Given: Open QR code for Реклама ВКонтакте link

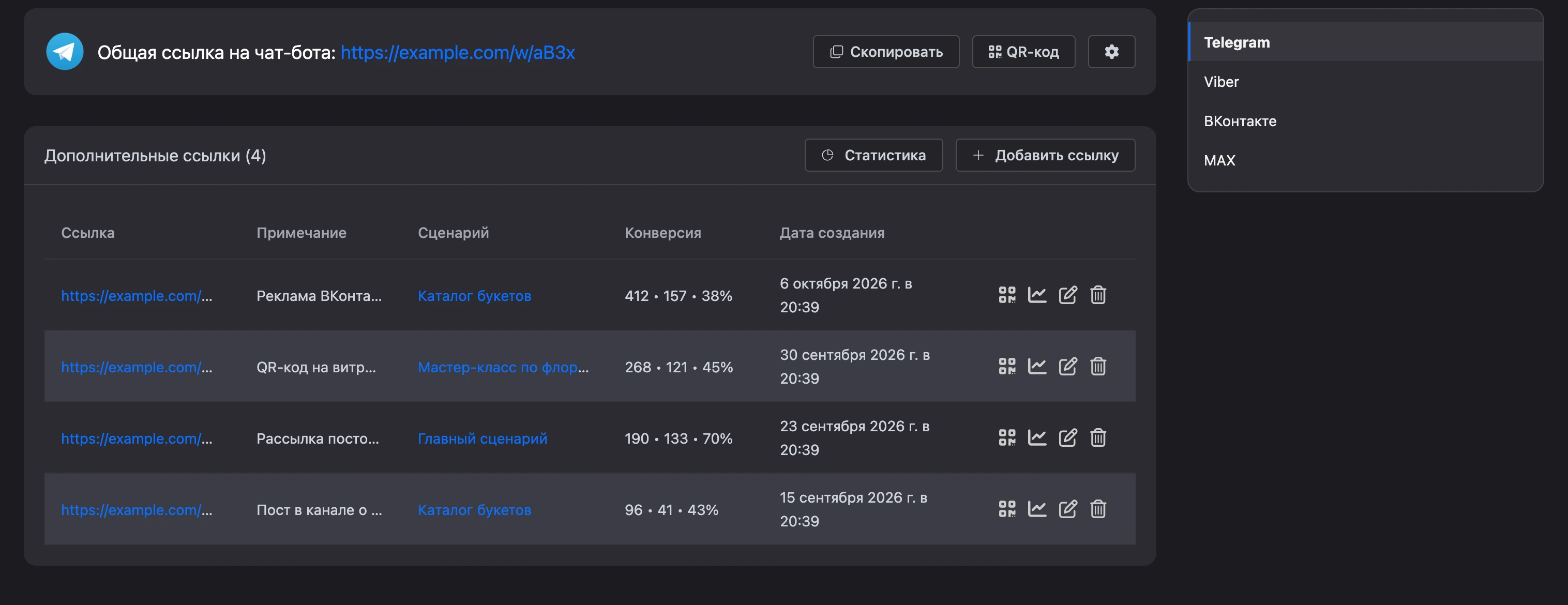Looking at the screenshot, I should point(1007,295).
